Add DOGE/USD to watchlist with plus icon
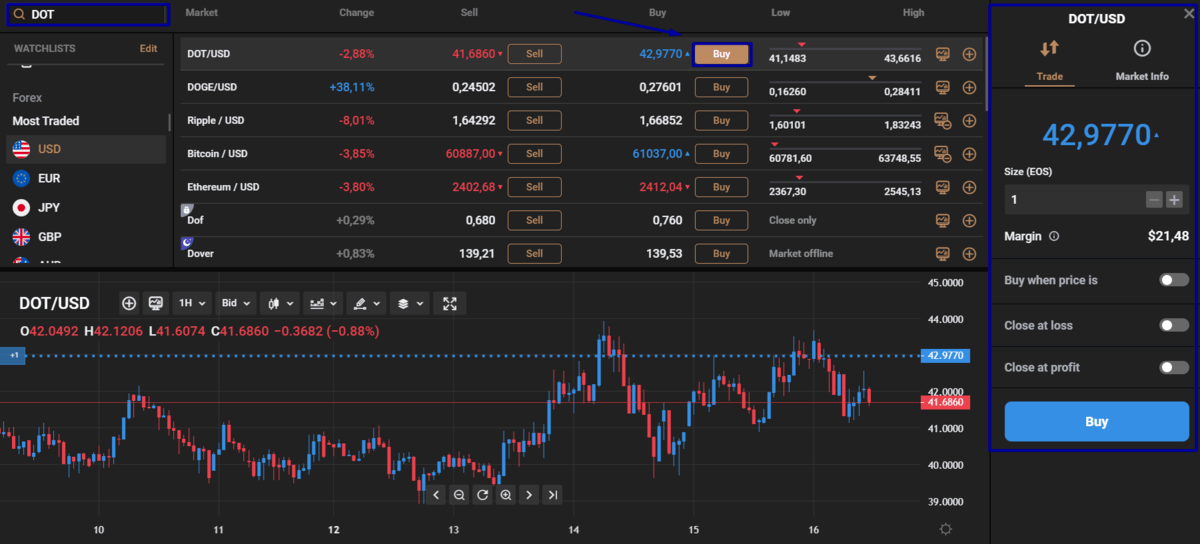This screenshot has width=1200, height=544. click(969, 87)
